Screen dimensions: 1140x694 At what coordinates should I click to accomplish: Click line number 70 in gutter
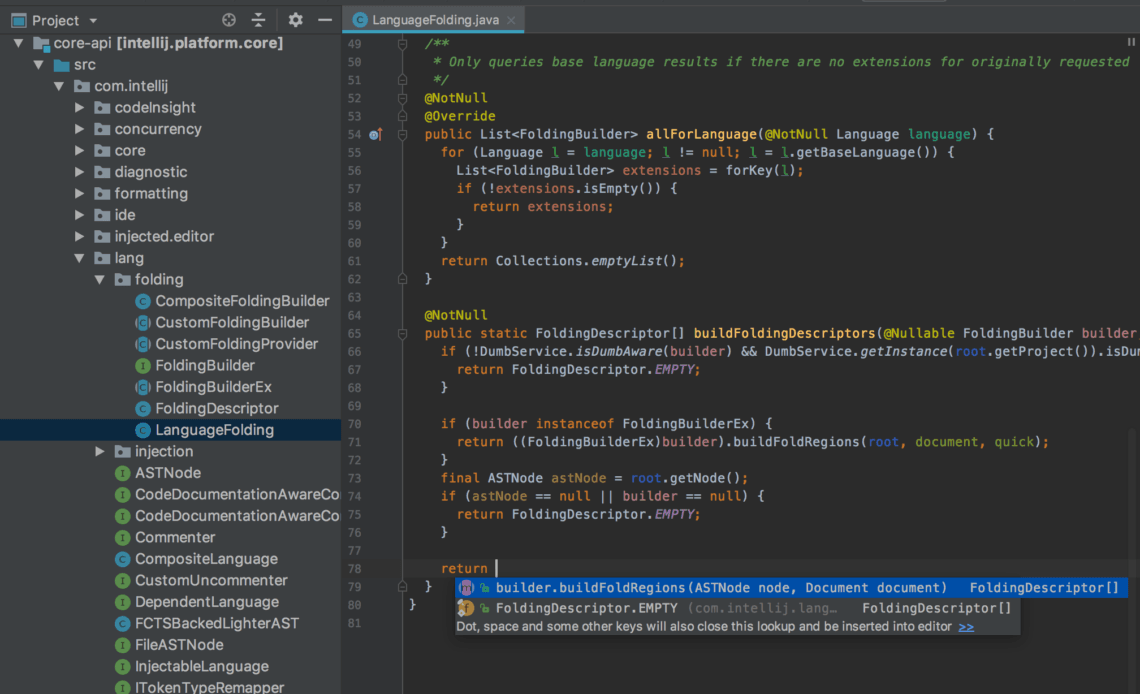[354, 424]
